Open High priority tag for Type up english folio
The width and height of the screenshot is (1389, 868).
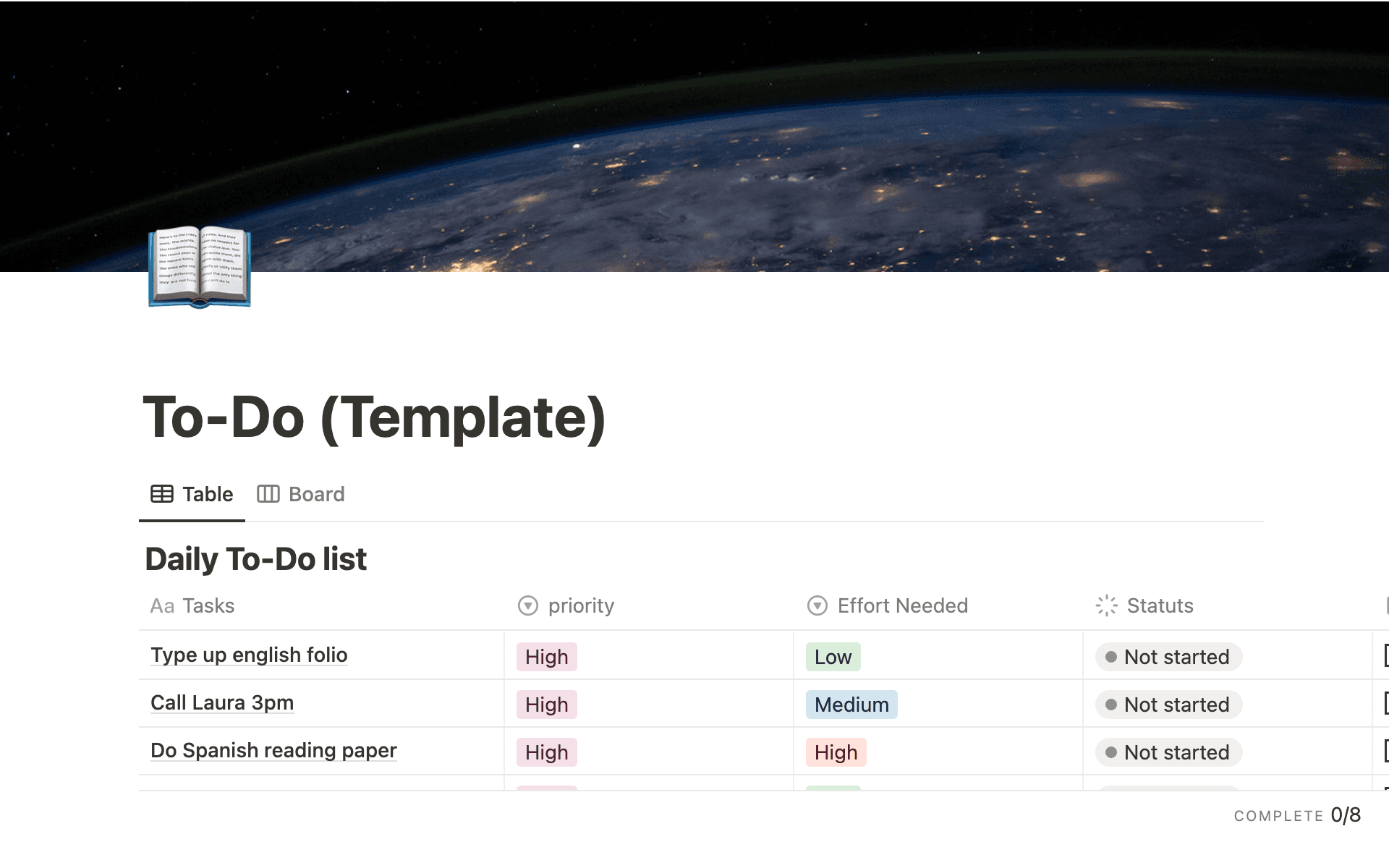coord(546,657)
